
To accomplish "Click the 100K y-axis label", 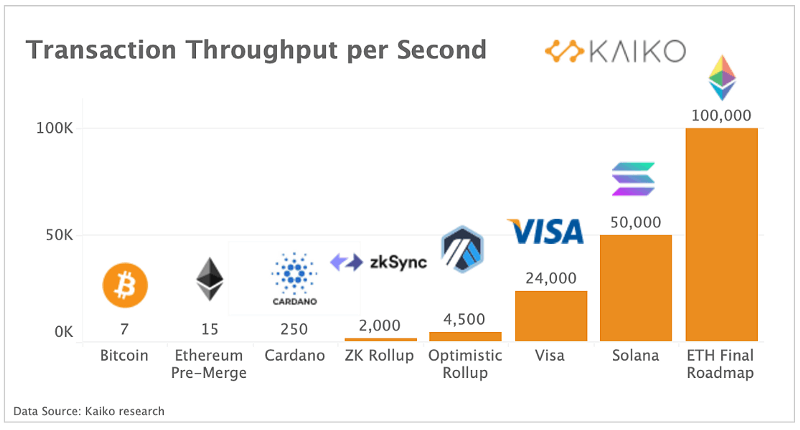I will 53,129.
